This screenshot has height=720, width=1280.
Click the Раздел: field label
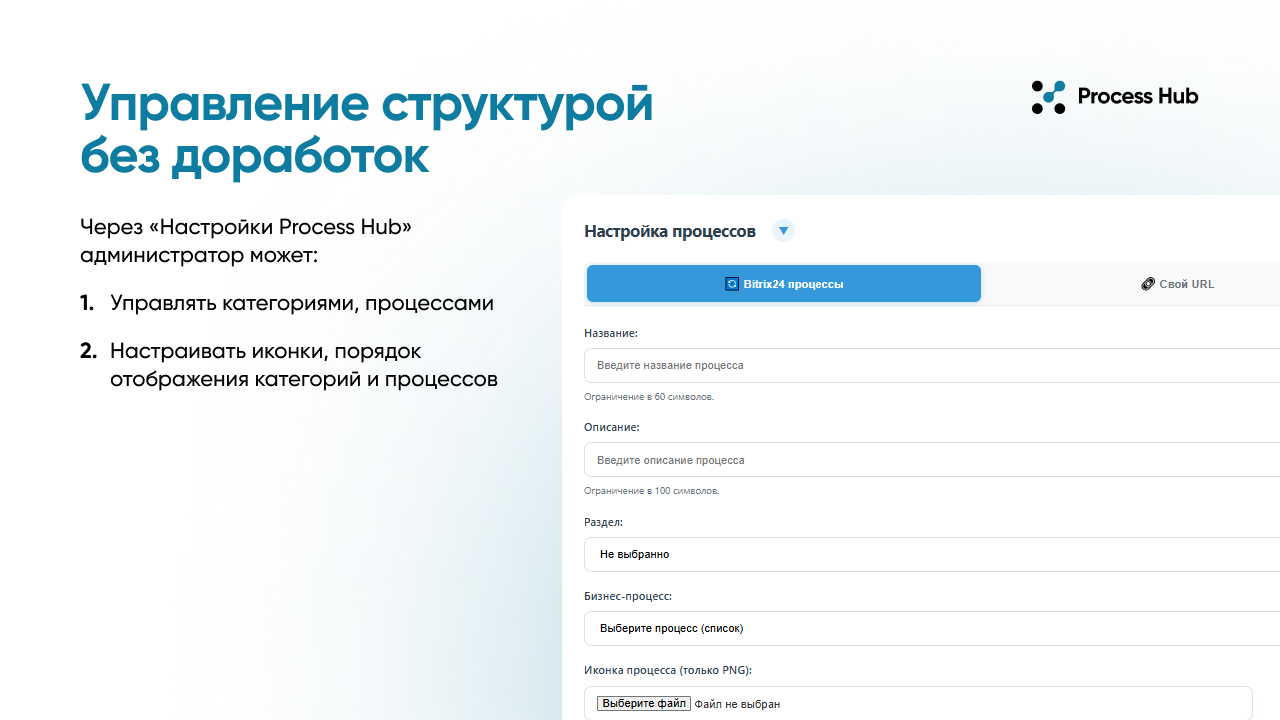coord(604,522)
